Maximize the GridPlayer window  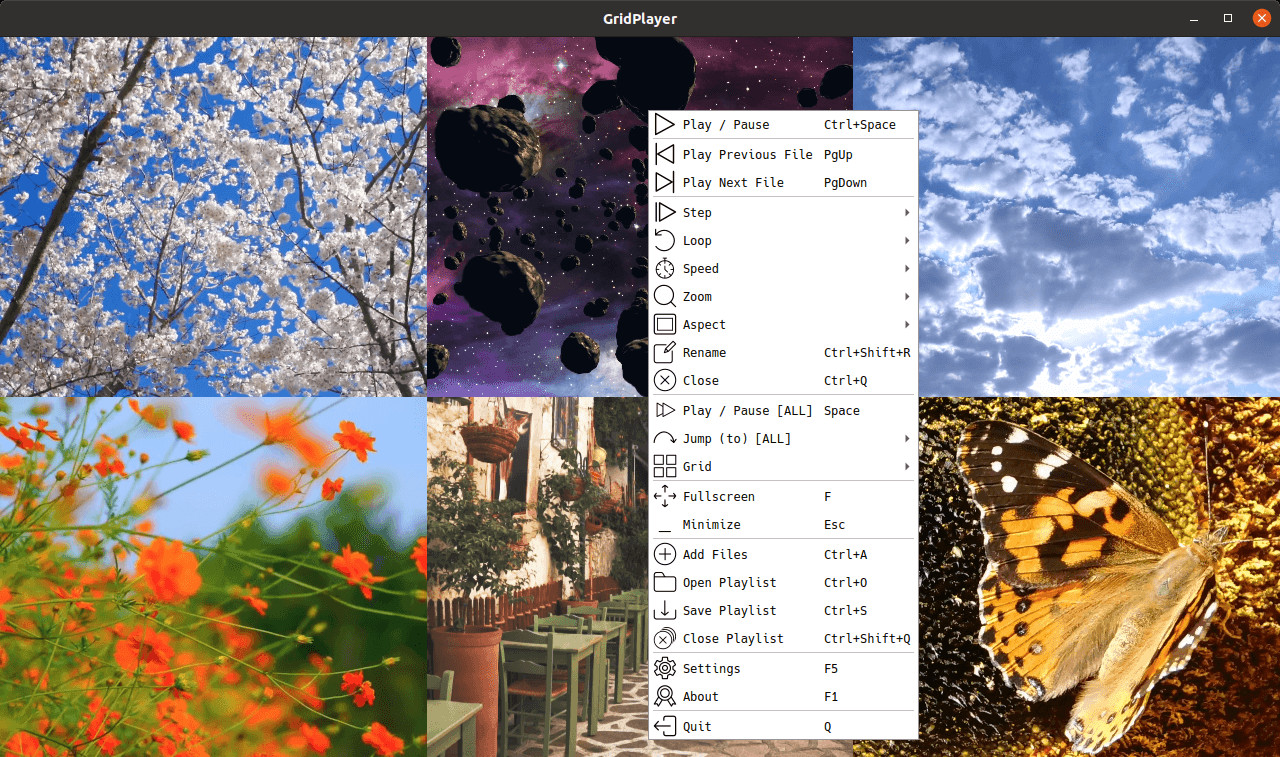[x=1228, y=18]
